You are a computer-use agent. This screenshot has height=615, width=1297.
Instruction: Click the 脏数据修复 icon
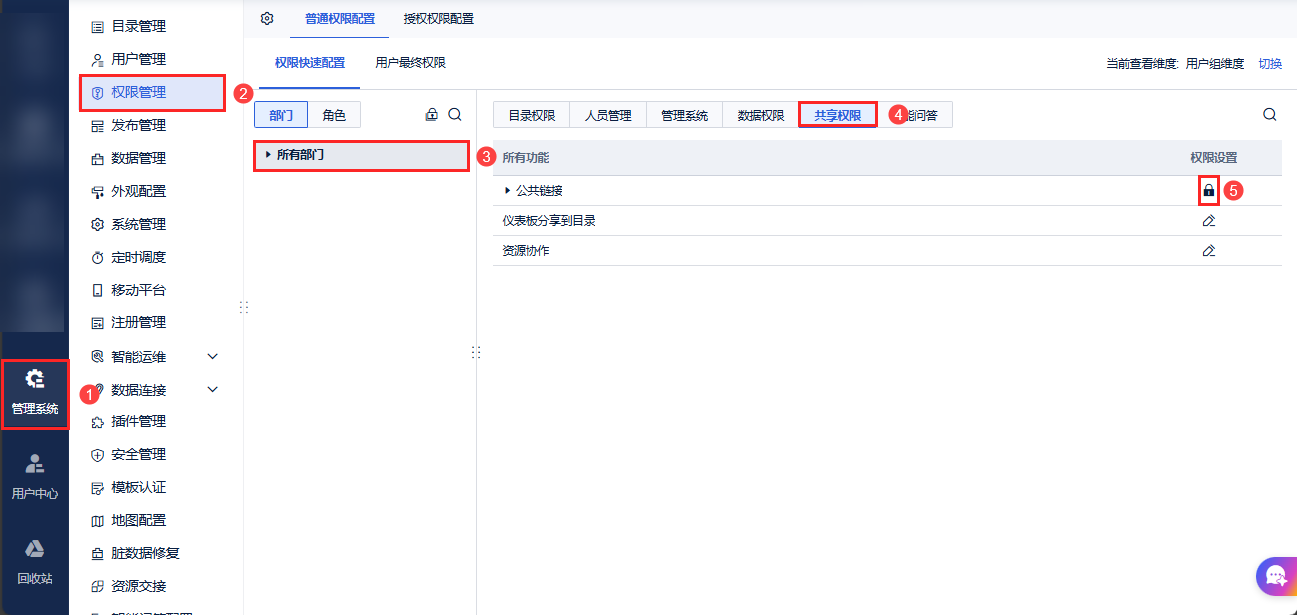point(97,553)
